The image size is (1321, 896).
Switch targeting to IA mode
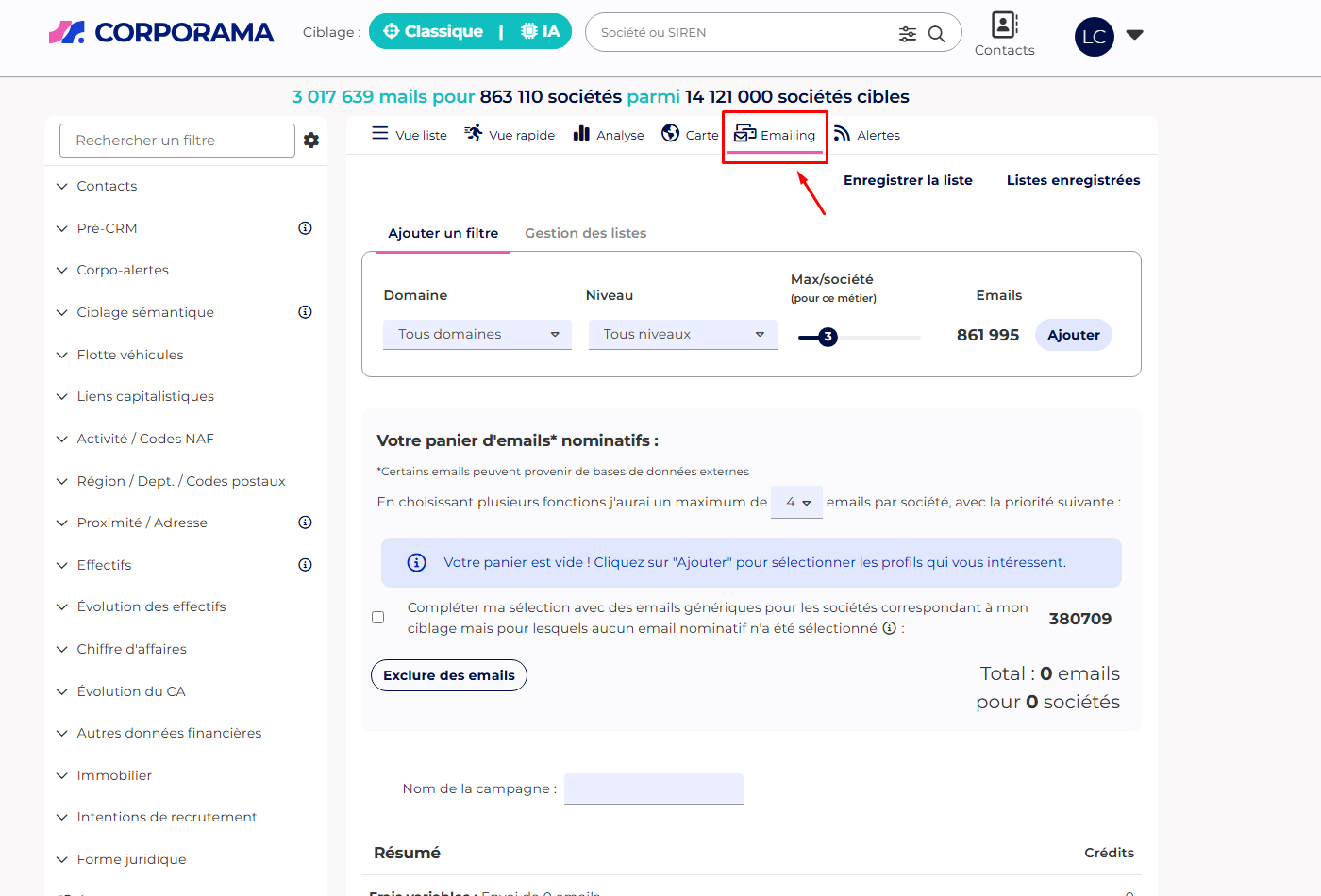[x=541, y=31]
